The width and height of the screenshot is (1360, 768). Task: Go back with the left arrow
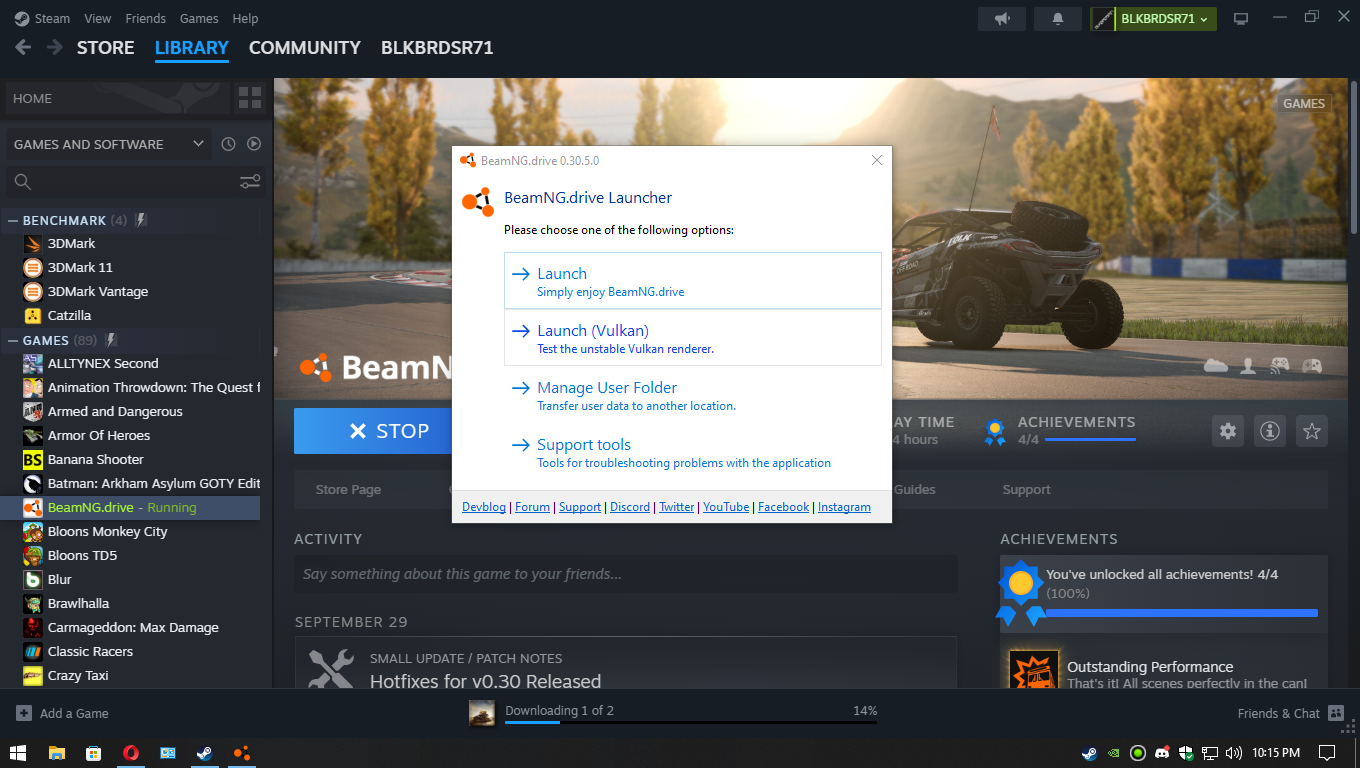point(23,47)
